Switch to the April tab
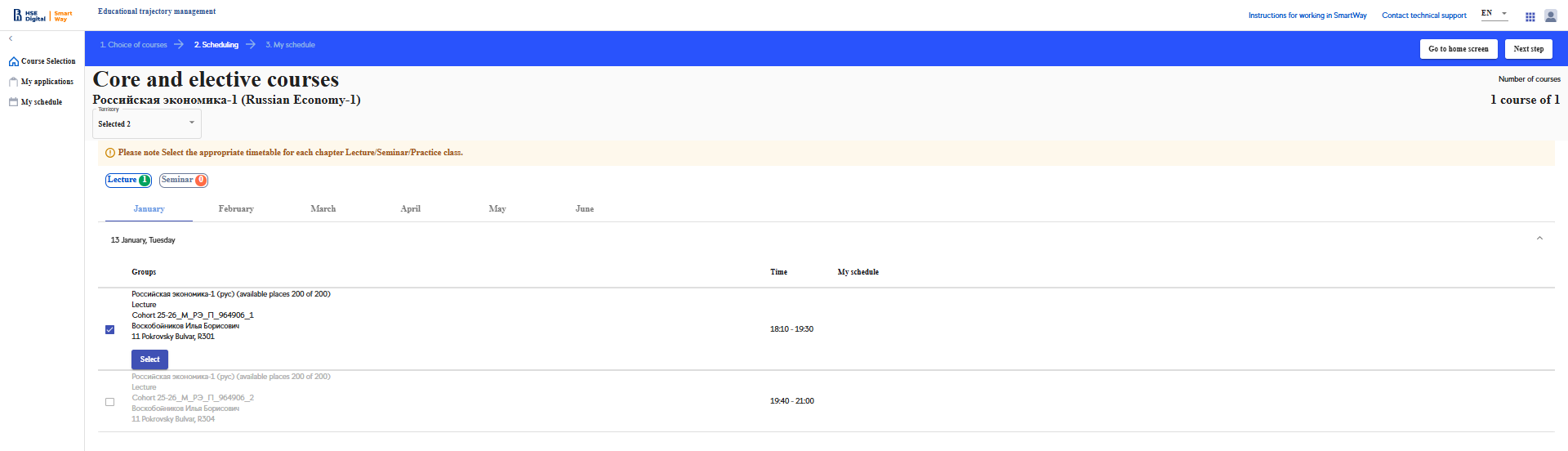The image size is (1568, 451). tap(410, 209)
